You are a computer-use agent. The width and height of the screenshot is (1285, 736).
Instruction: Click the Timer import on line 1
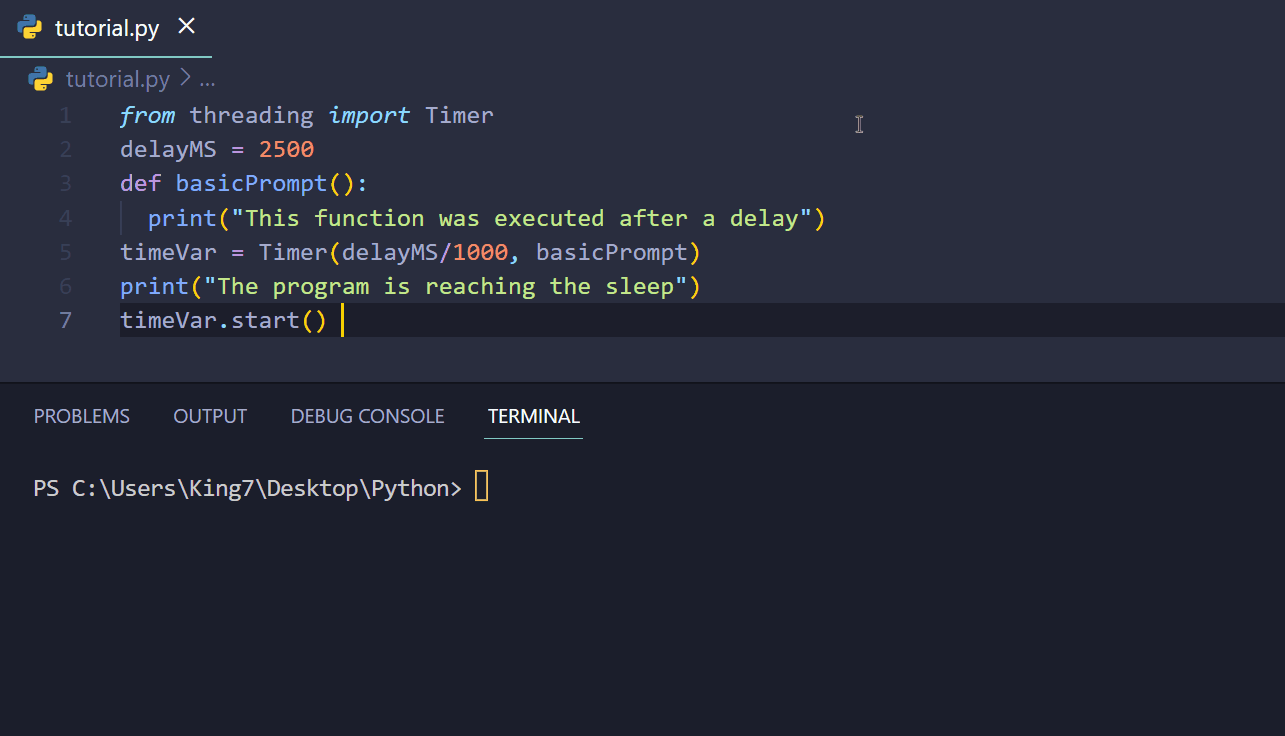pos(459,115)
